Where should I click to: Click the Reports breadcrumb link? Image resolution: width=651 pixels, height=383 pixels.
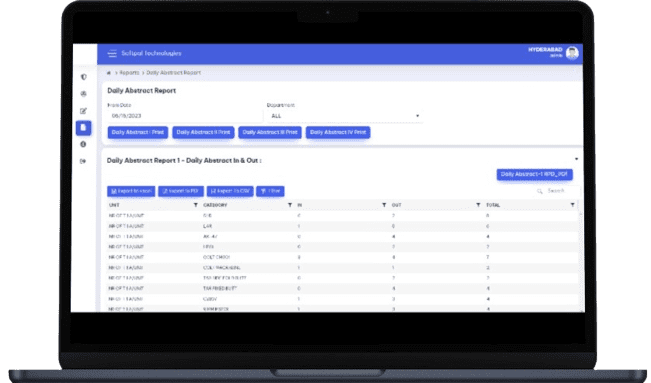(x=129, y=73)
